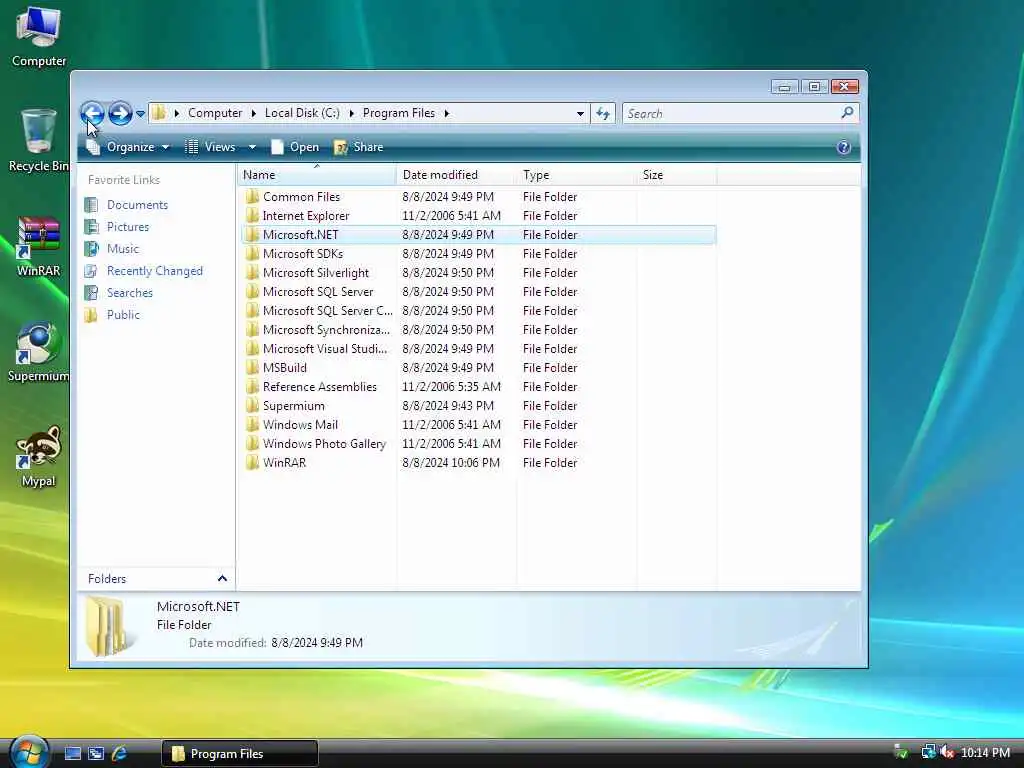Select the Recycle Bin desktop icon

[39, 140]
